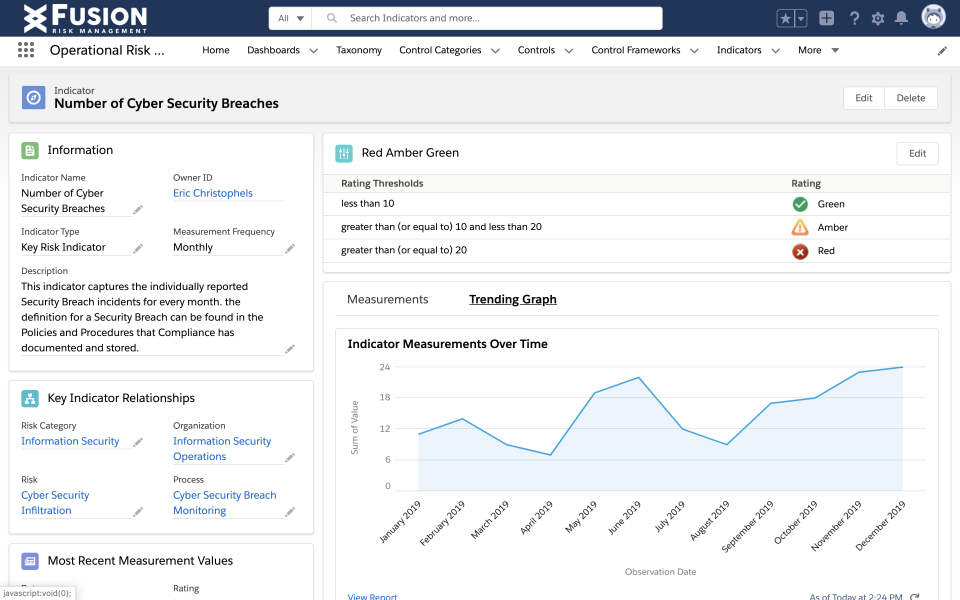
Task: Click the green check rating icon
Action: (799, 204)
